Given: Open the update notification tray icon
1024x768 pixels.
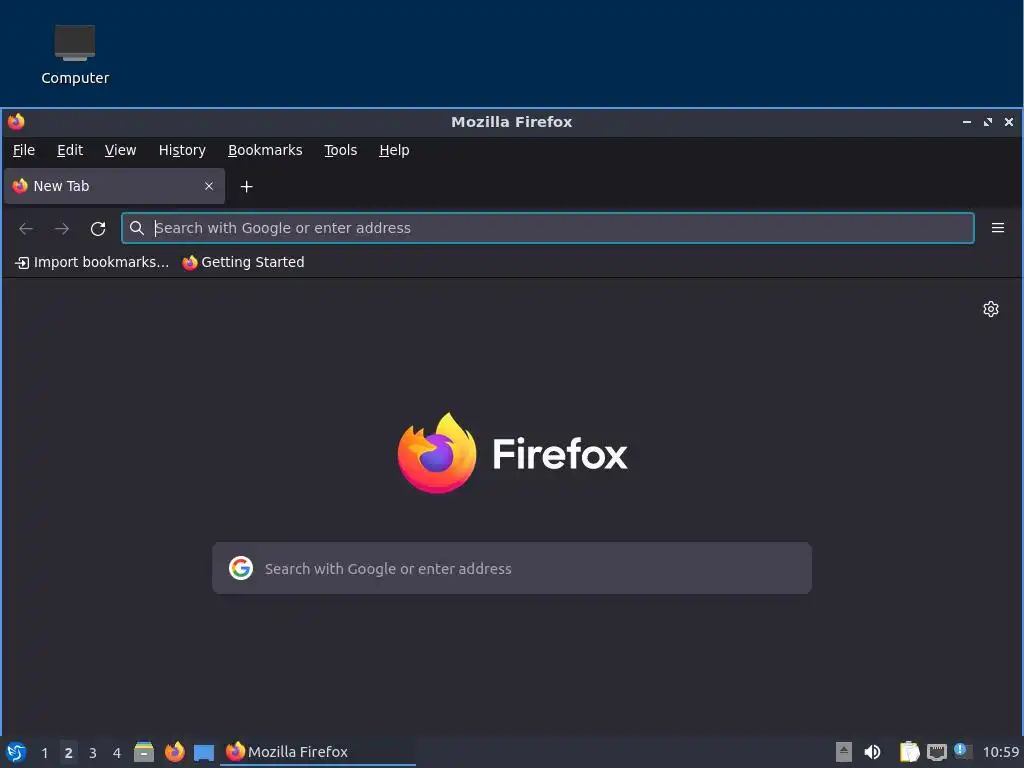Looking at the screenshot, I should click(963, 752).
